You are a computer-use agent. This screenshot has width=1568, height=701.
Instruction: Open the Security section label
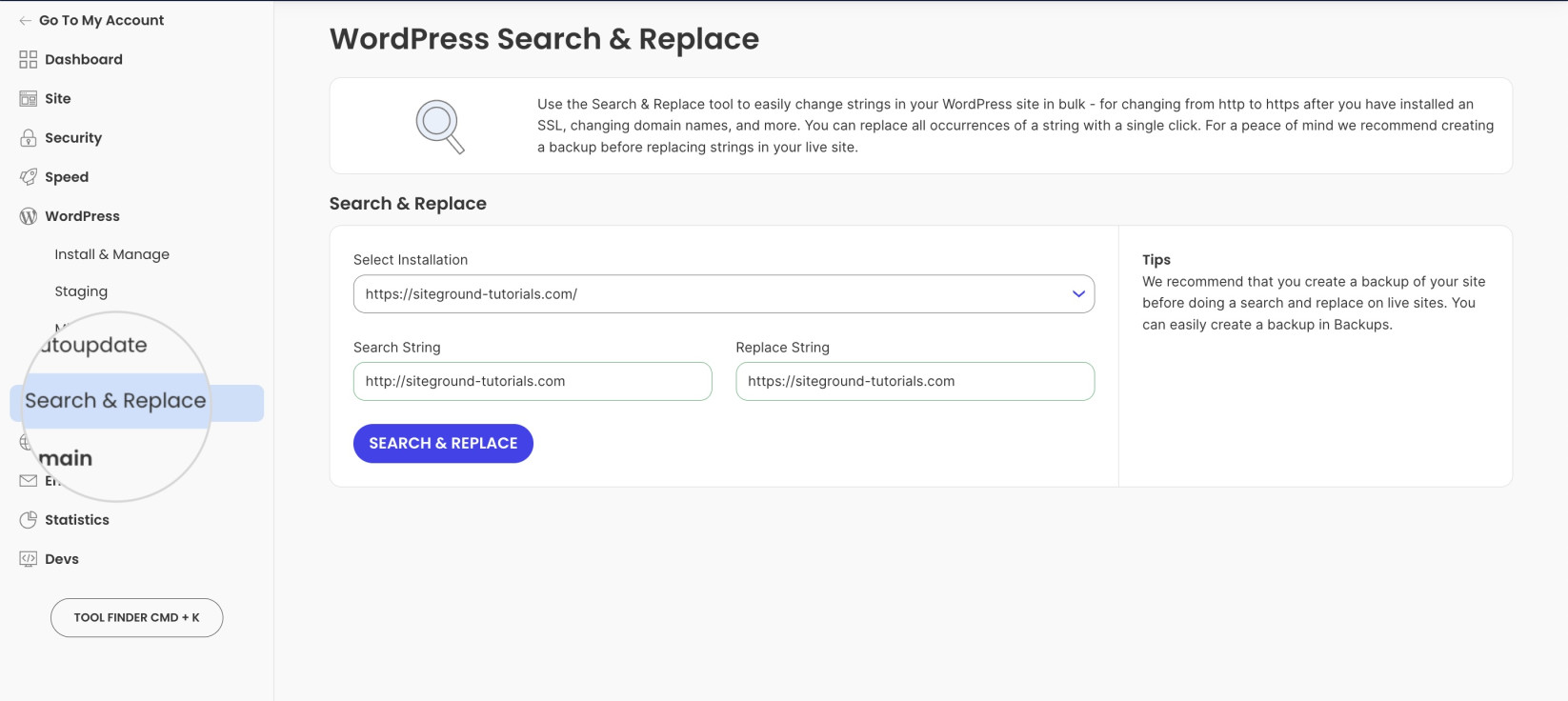[73, 137]
